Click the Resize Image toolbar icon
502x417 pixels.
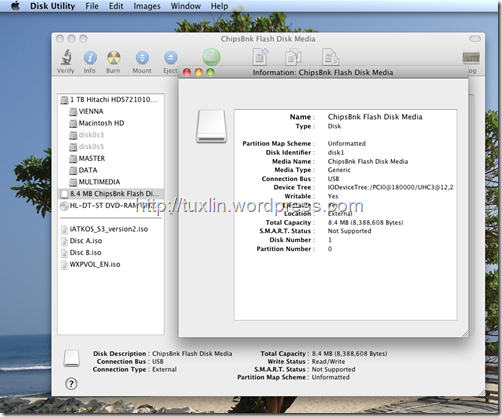click(330, 57)
